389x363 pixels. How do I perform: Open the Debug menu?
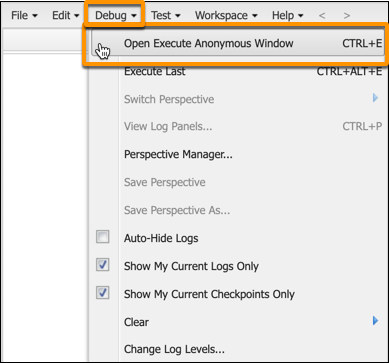(x=115, y=15)
